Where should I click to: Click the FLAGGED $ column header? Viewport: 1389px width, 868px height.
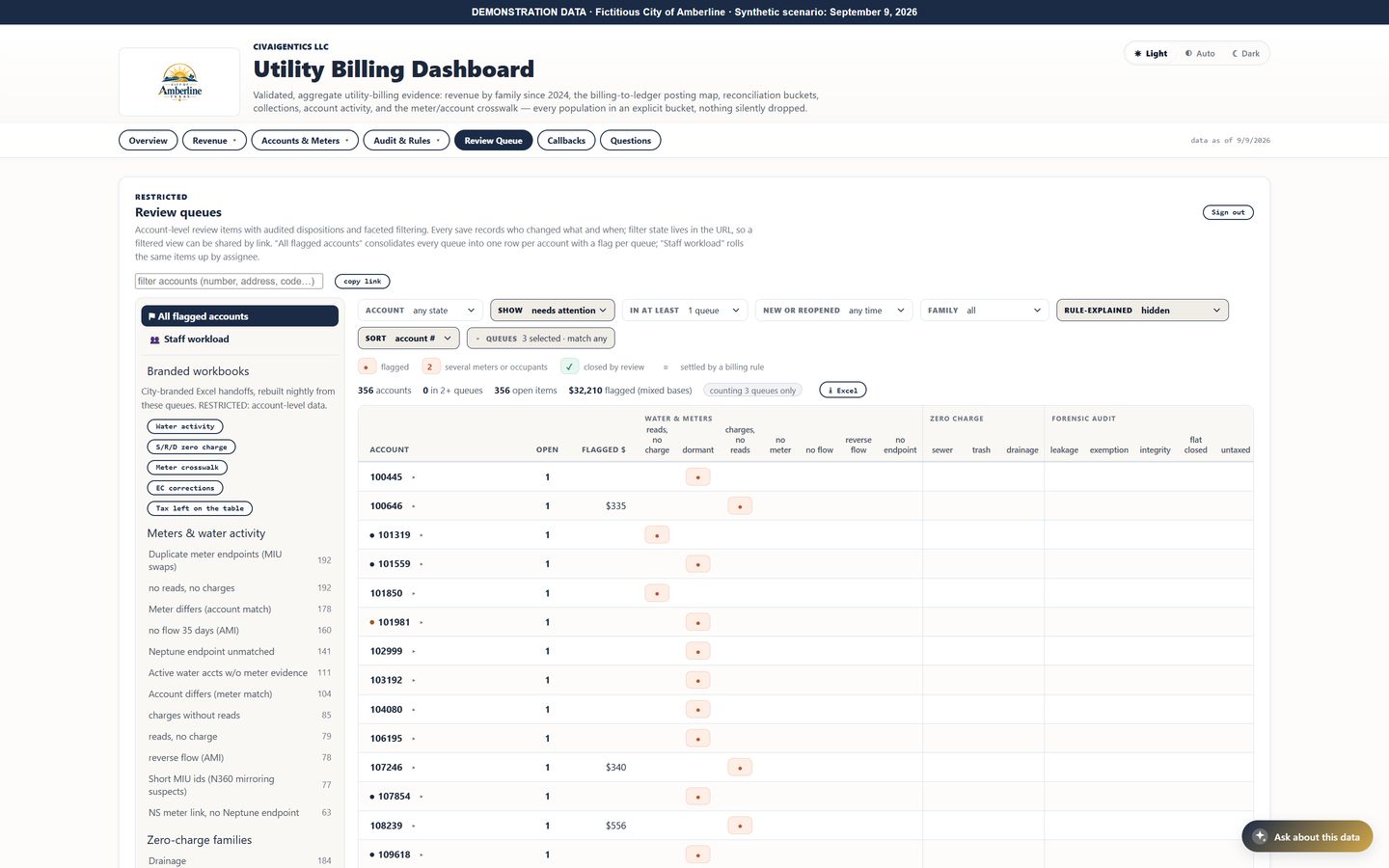pyautogui.click(x=604, y=450)
